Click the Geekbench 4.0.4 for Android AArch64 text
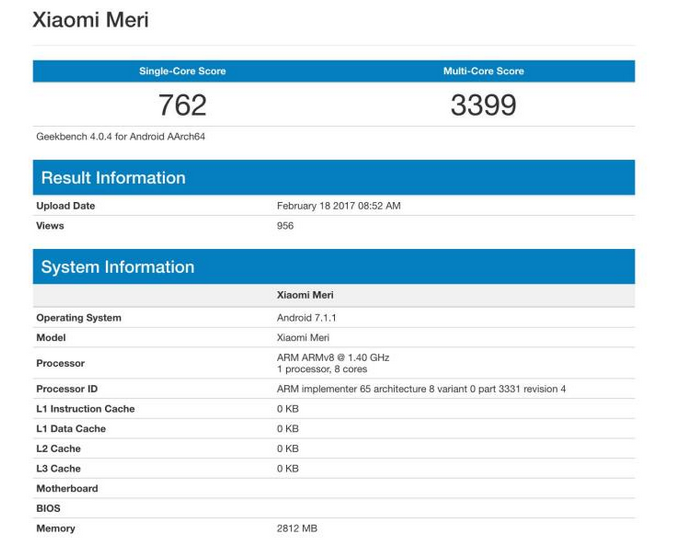This screenshot has width=695, height=550. pyautogui.click(x=121, y=137)
